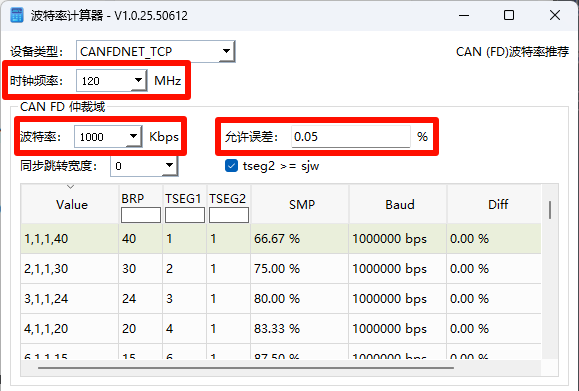The height and width of the screenshot is (391, 579).
Task: Click the 66.67 % SMP cell
Action: tap(299, 239)
